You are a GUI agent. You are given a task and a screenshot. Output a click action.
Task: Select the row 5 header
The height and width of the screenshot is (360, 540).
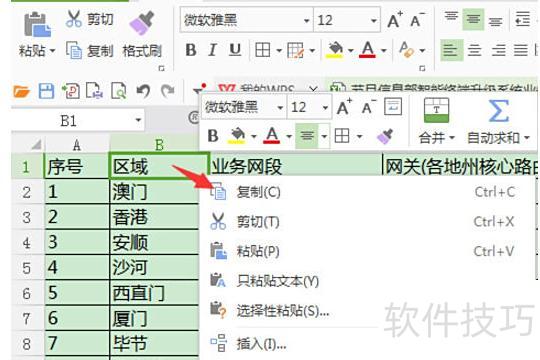coord(27,268)
